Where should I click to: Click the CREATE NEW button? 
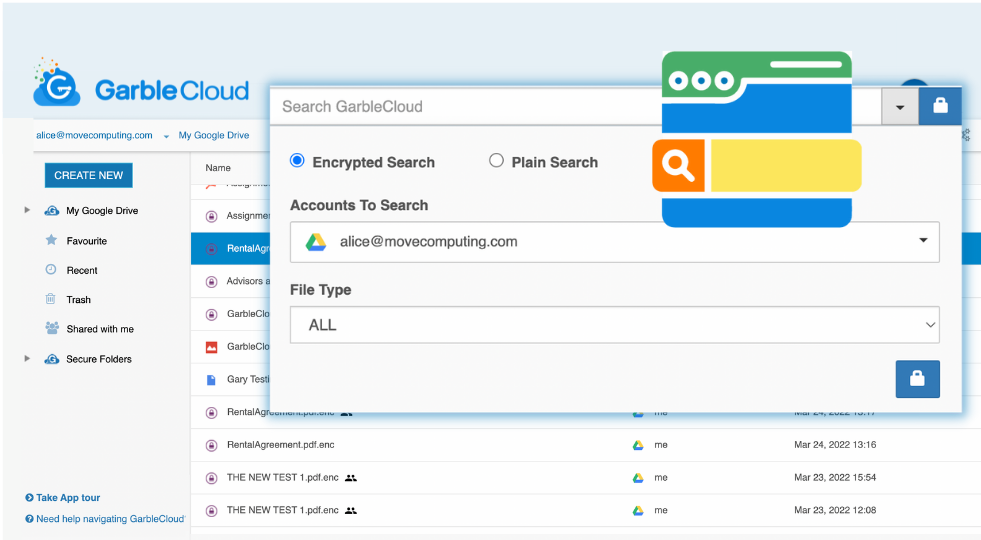click(88, 175)
